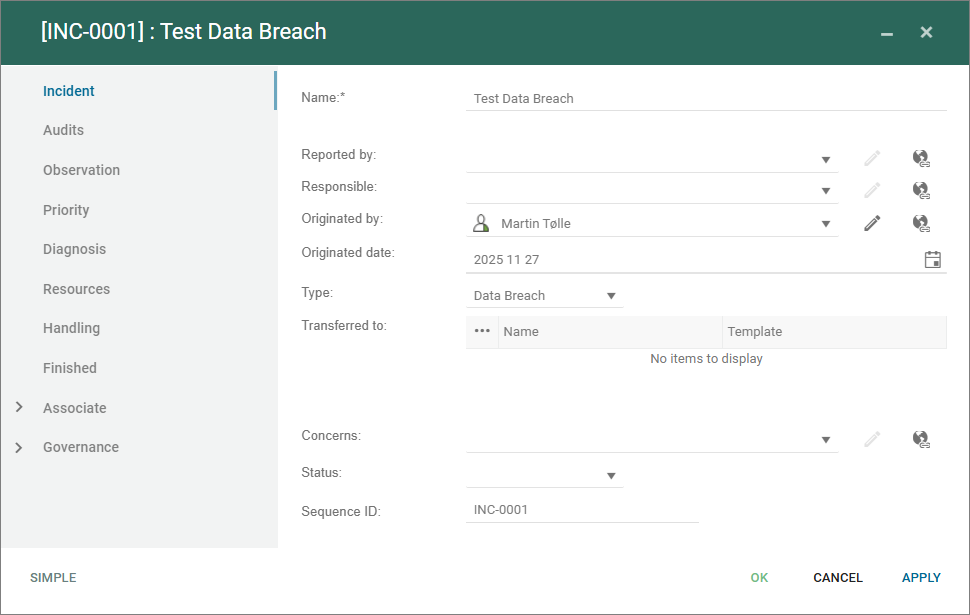The height and width of the screenshot is (615, 970).
Task: Expand the Governance section
Action: click(19, 447)
